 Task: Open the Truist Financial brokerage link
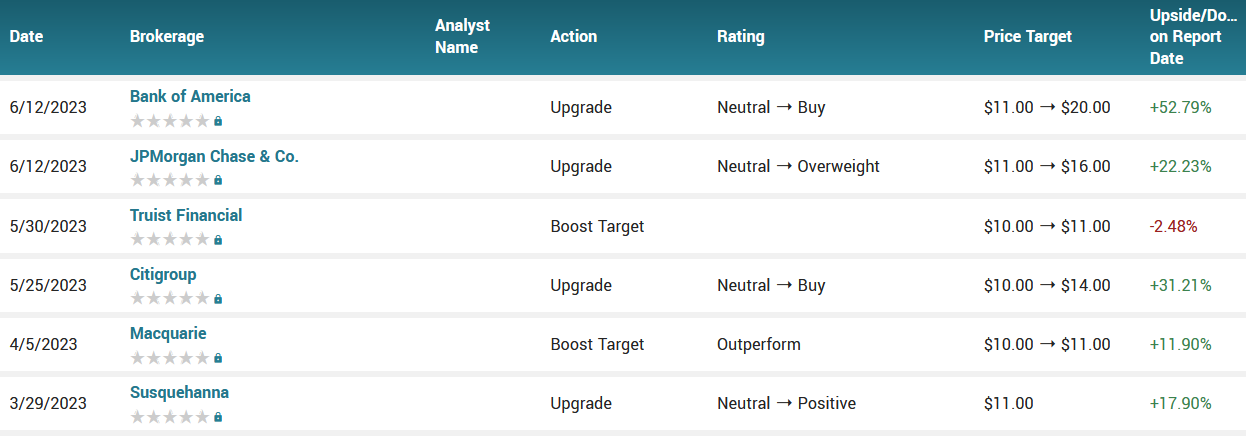click(x=186, y=215)
